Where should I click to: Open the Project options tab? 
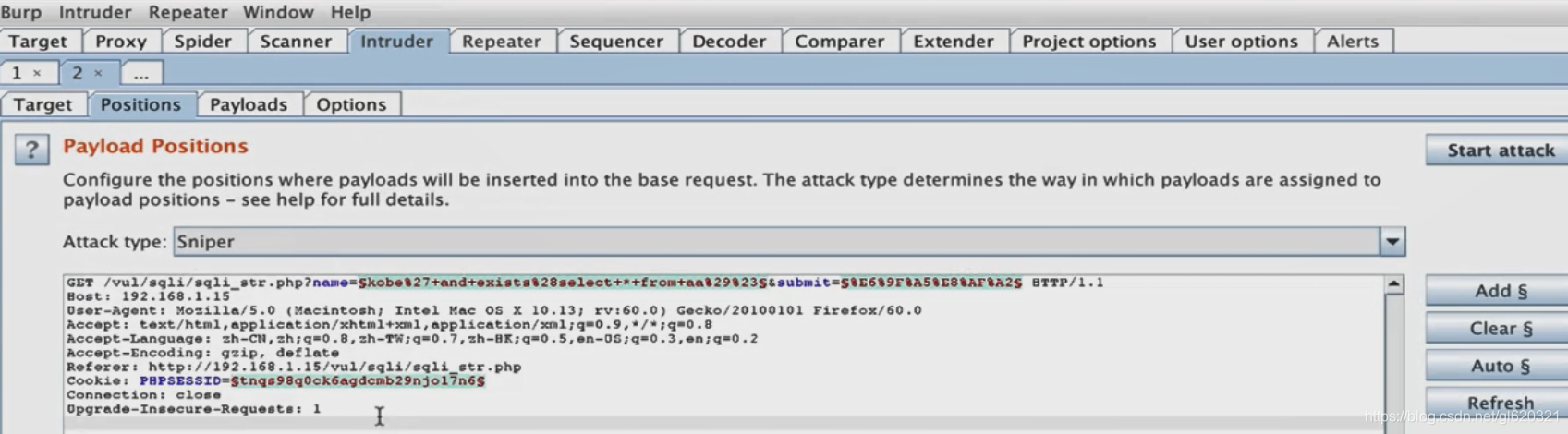(x=1089, y=42)
